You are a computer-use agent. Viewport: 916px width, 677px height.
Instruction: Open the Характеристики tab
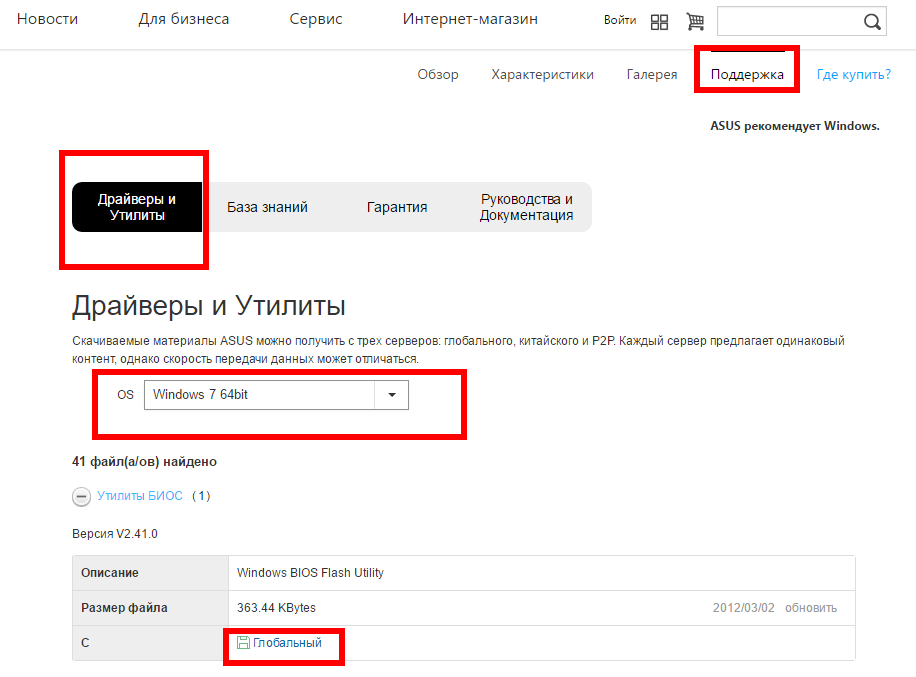[542, 74]
